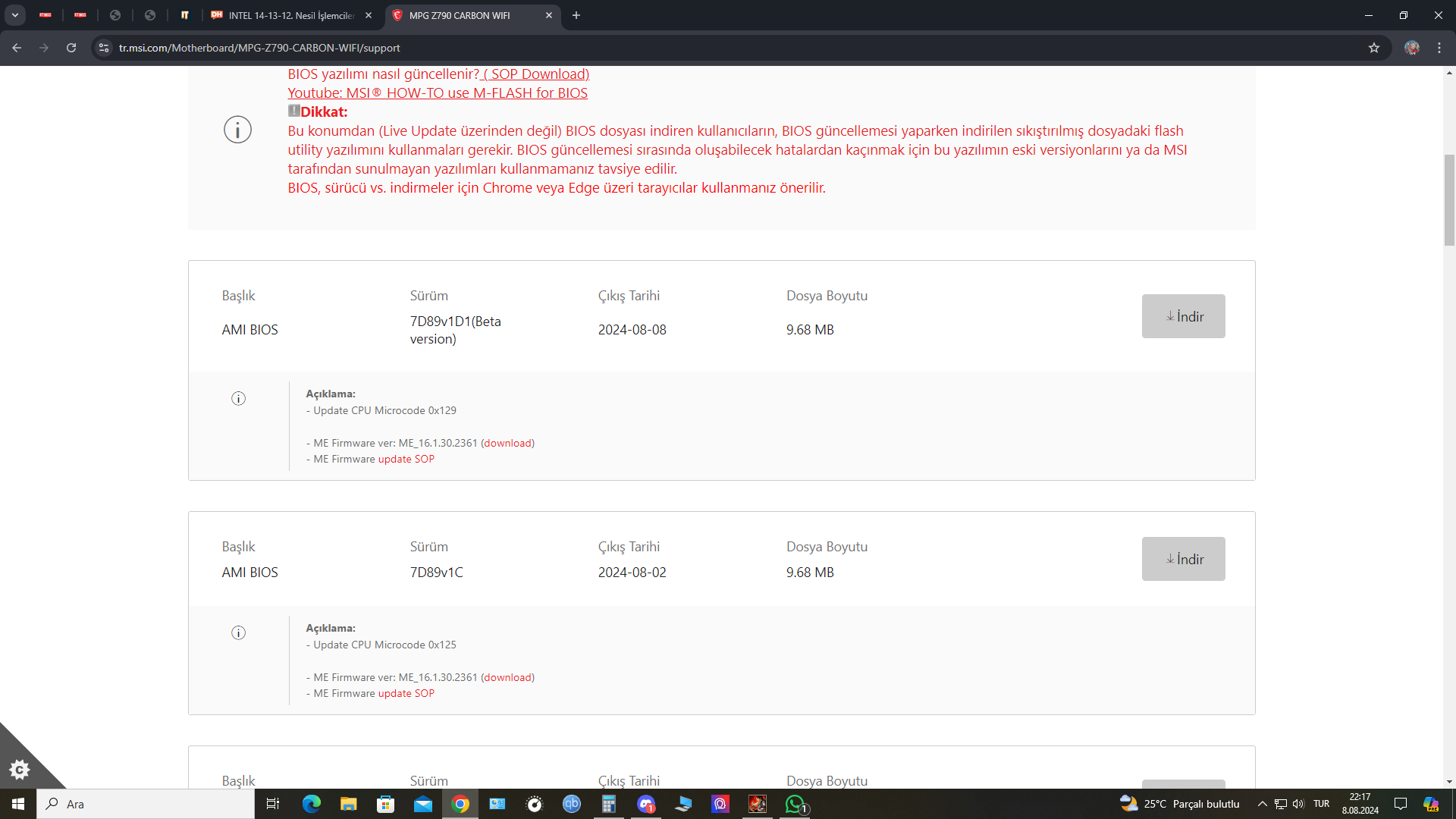Open the Windows Start menu
Viewport: 1456px width, 819px height.
tap(18, 804)
